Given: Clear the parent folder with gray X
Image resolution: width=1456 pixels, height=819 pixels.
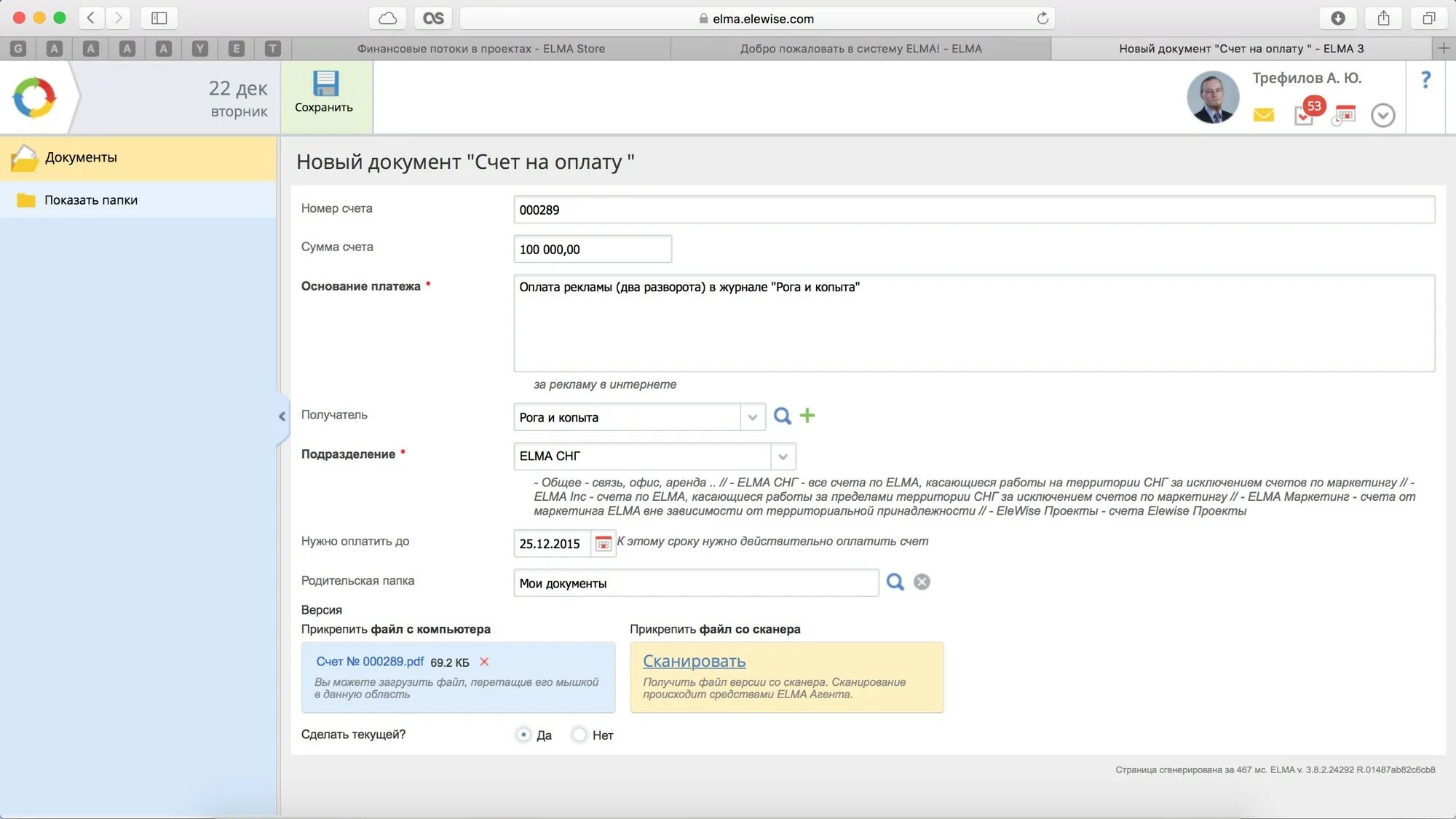Looking at the screenshot, I should [x=922, y=582].
